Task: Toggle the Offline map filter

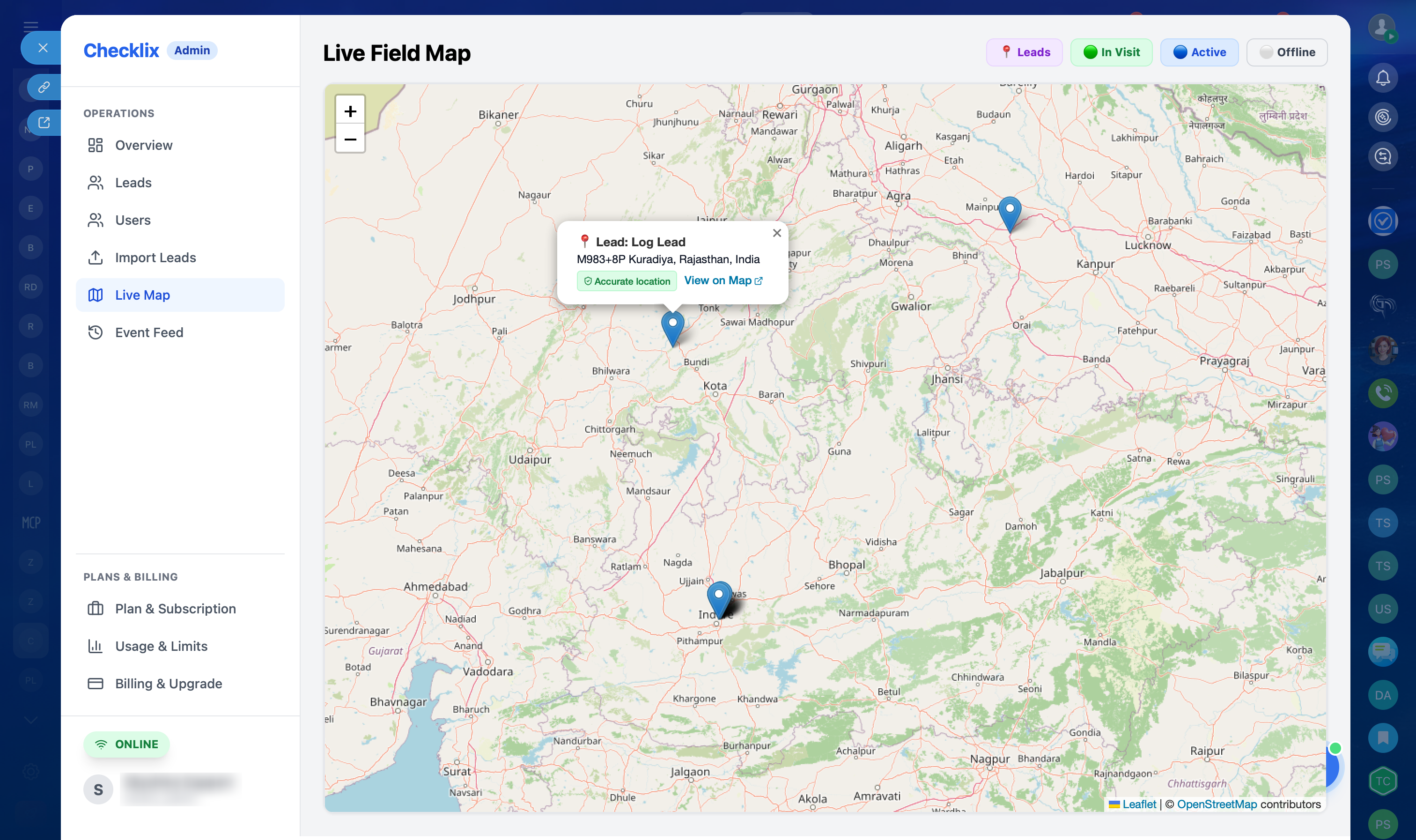Action: pyautogui.click(x=1286, y=52)
